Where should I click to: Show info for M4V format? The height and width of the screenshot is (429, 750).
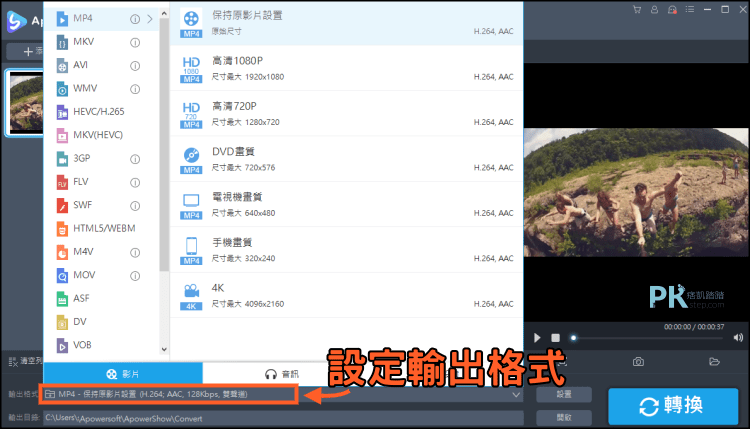click(x=135, y=253)
